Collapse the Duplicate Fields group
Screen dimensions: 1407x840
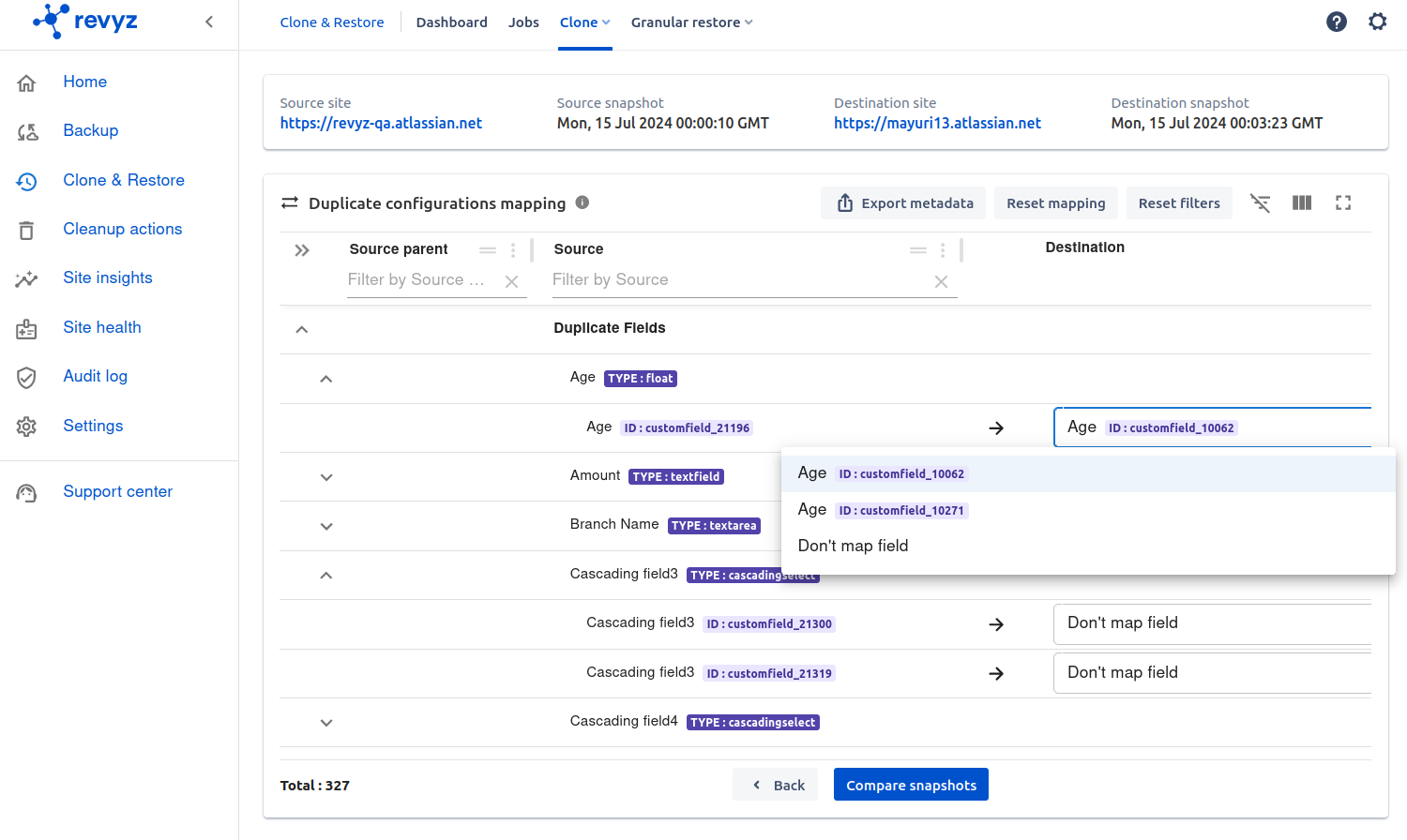(301, 329)
